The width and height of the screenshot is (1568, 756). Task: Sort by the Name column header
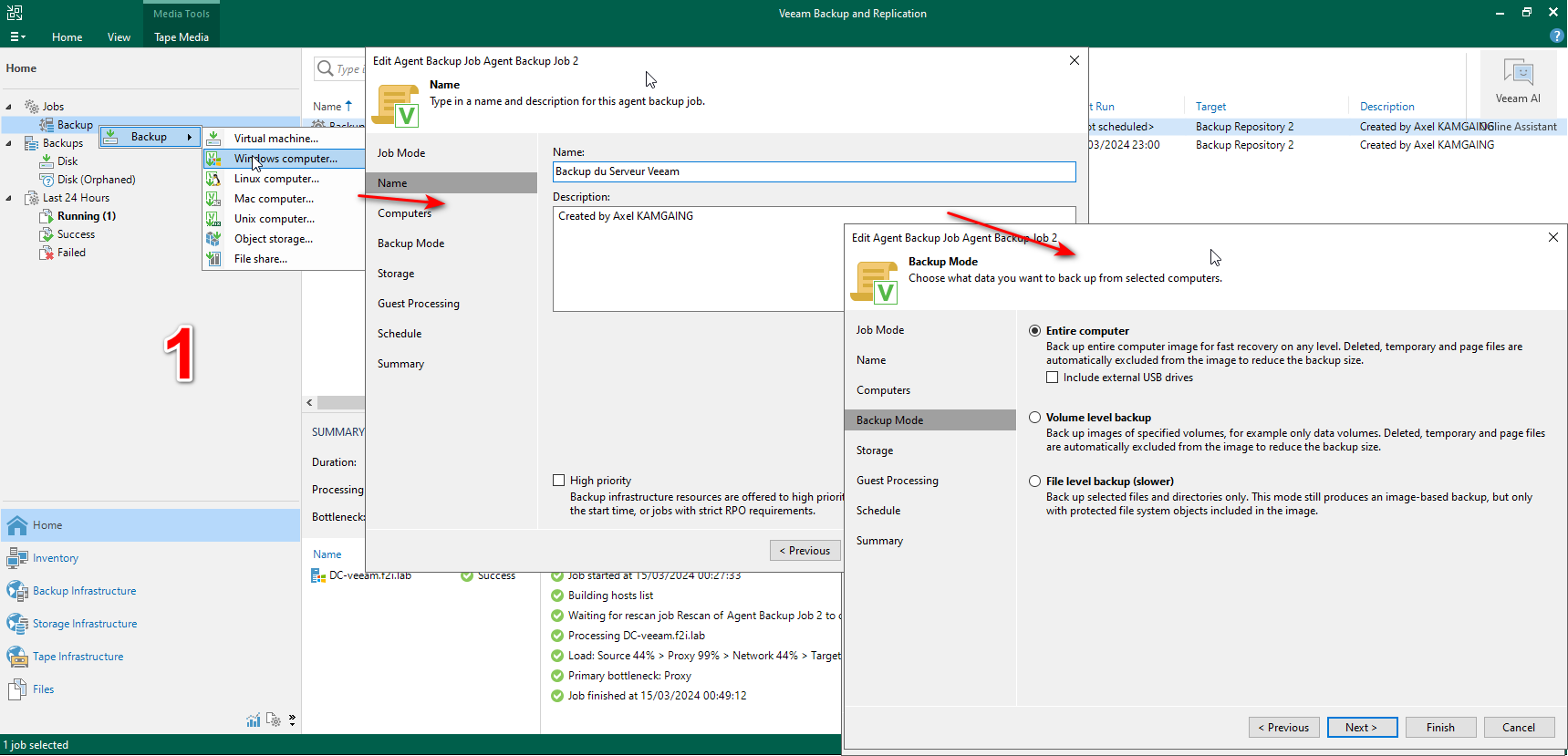click(x=333, y=107)
